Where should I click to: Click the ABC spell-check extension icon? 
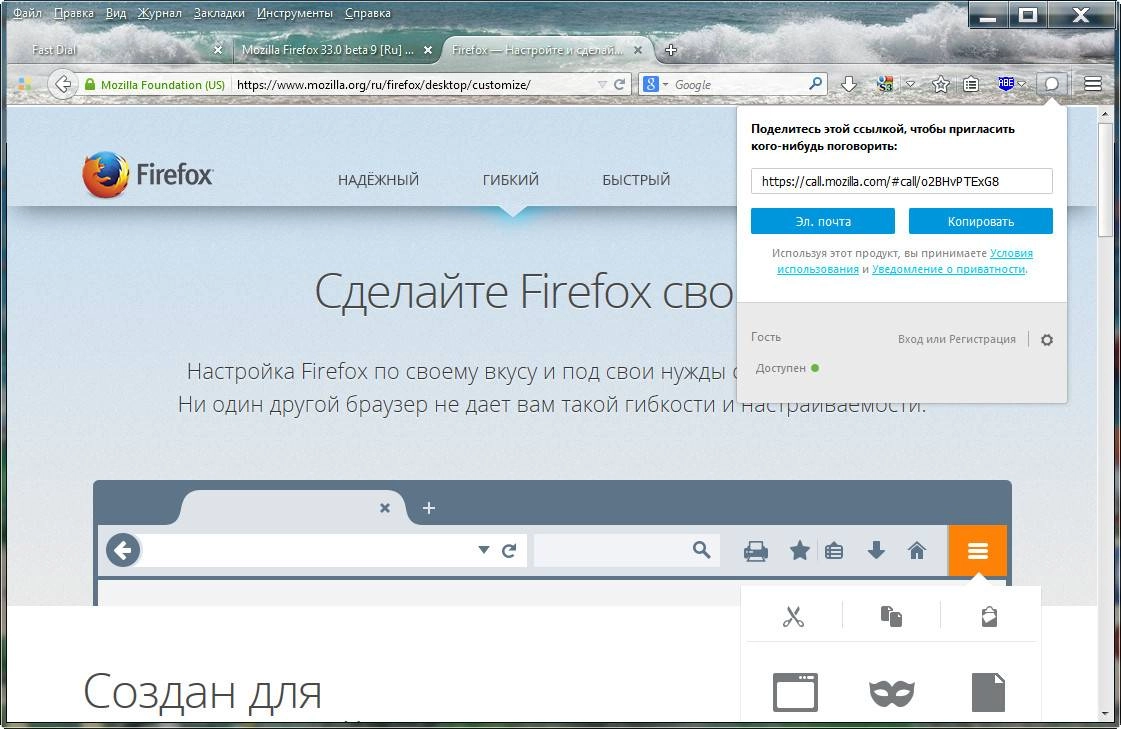coord(1006,84)
